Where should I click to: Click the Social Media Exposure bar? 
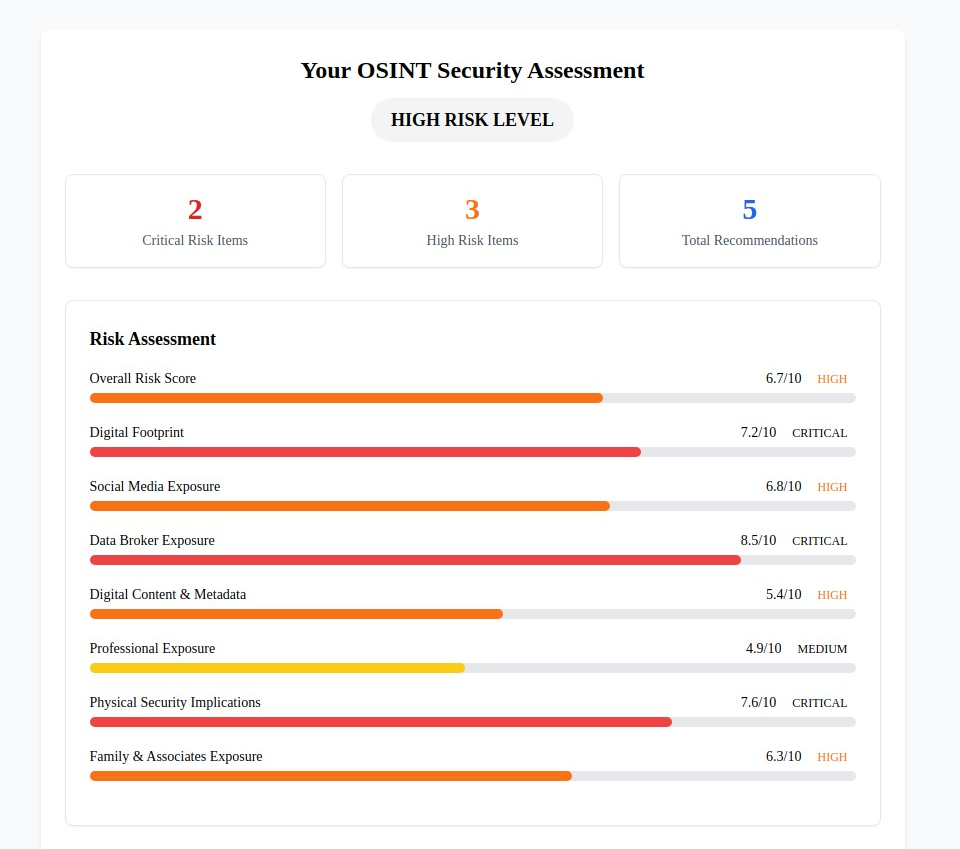[350, 506]
